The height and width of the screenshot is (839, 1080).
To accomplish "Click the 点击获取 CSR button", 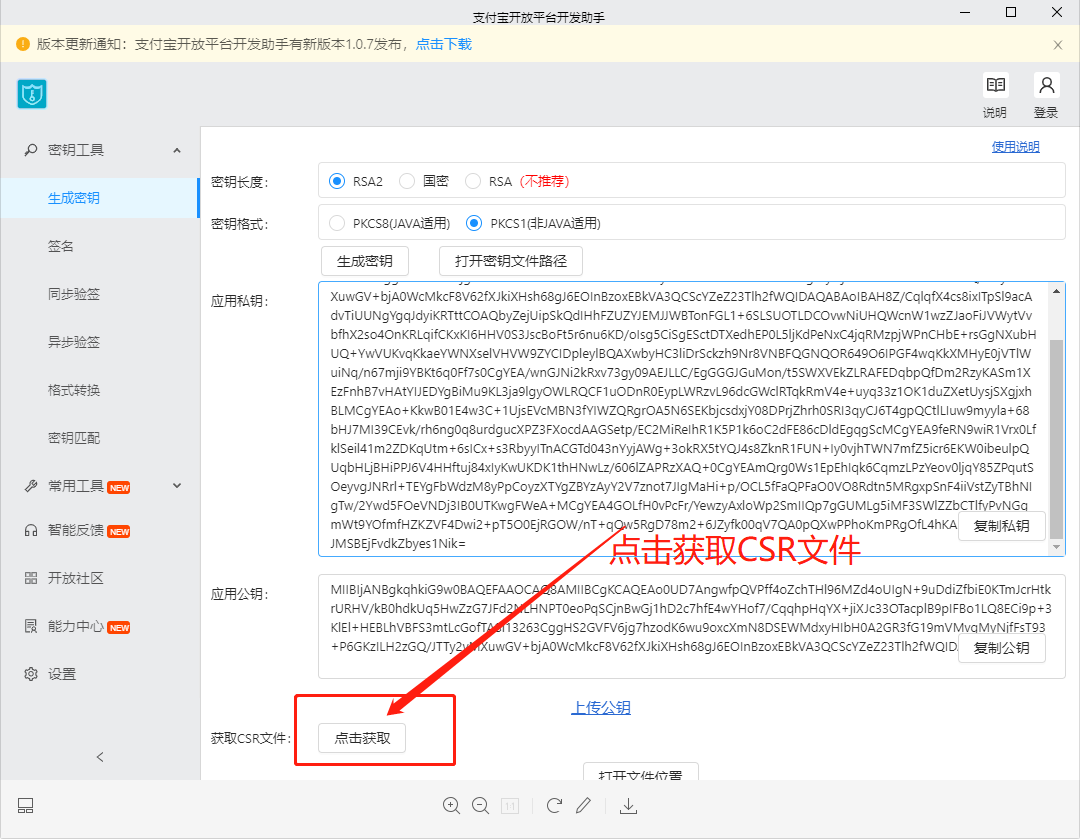I will (x=362, y=738).
